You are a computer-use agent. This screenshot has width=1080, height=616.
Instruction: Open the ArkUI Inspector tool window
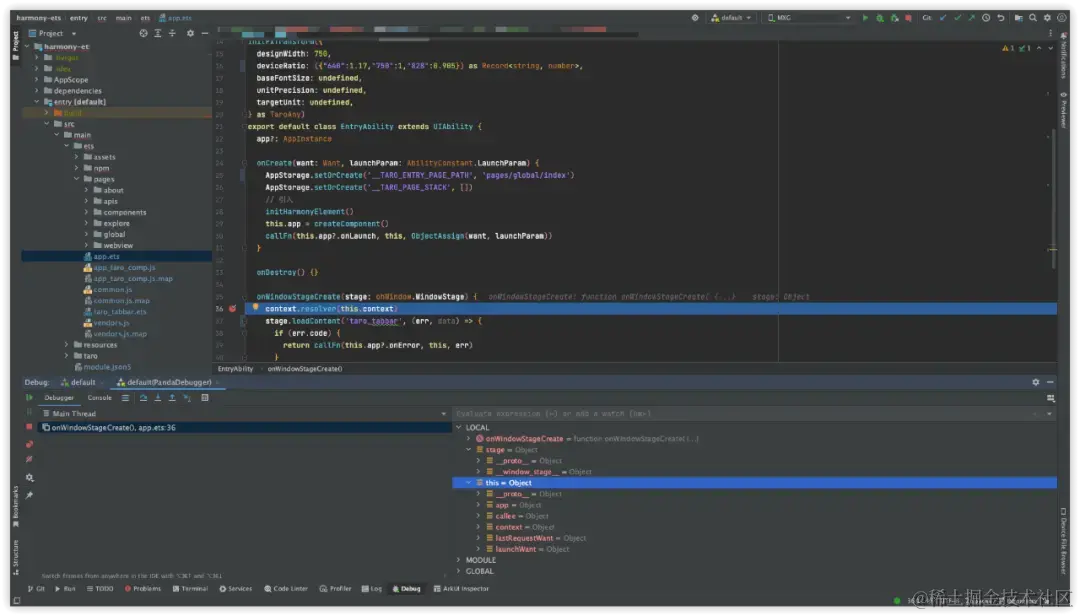click(461, 589)
